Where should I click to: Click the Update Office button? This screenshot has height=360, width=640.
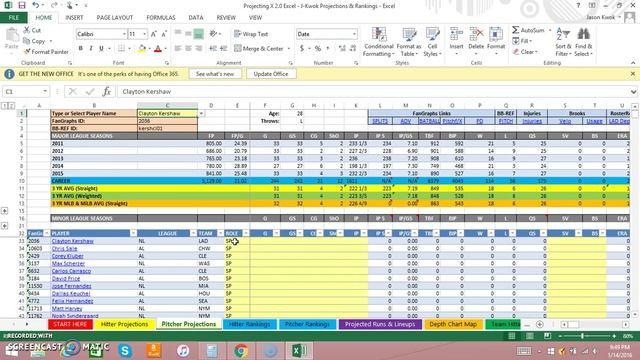[x=271, y=74]
